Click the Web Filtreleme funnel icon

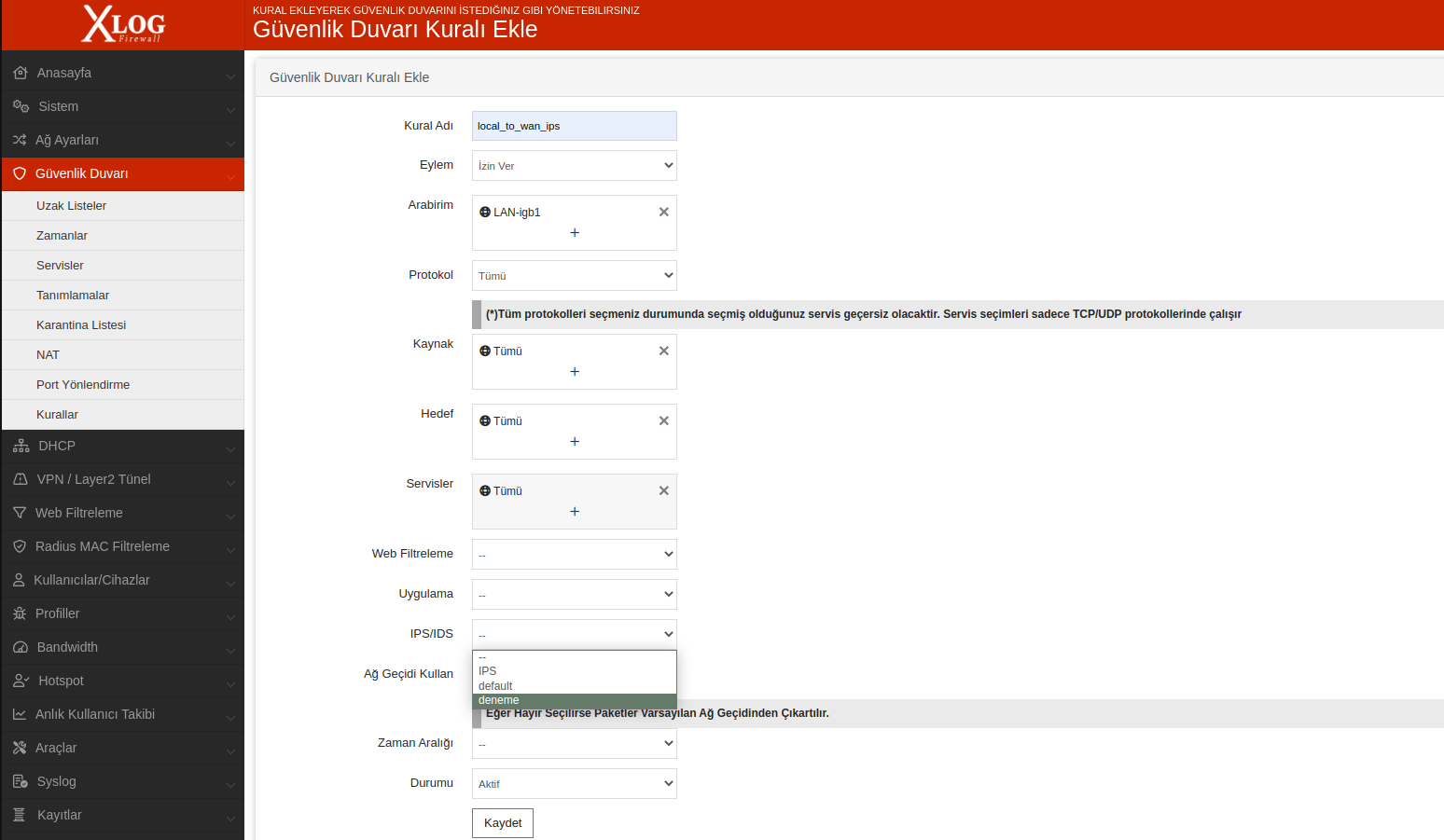point(20,513)
